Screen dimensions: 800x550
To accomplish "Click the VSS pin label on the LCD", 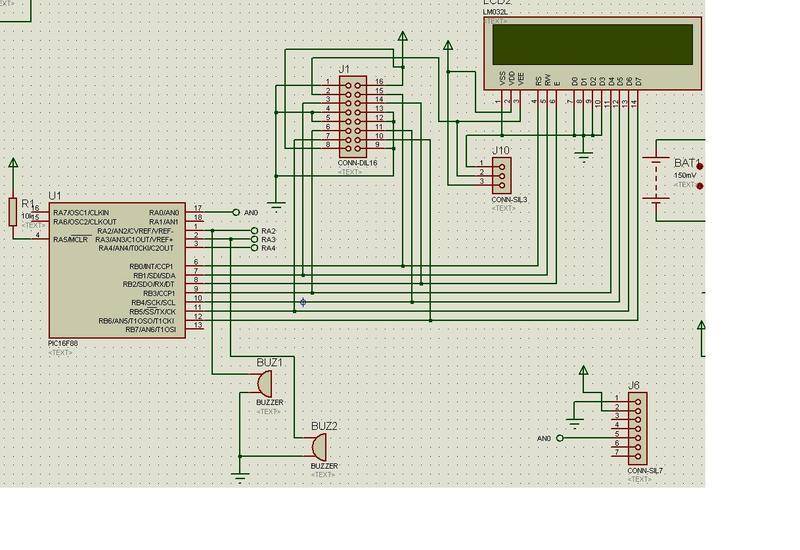I will [503, 78].
